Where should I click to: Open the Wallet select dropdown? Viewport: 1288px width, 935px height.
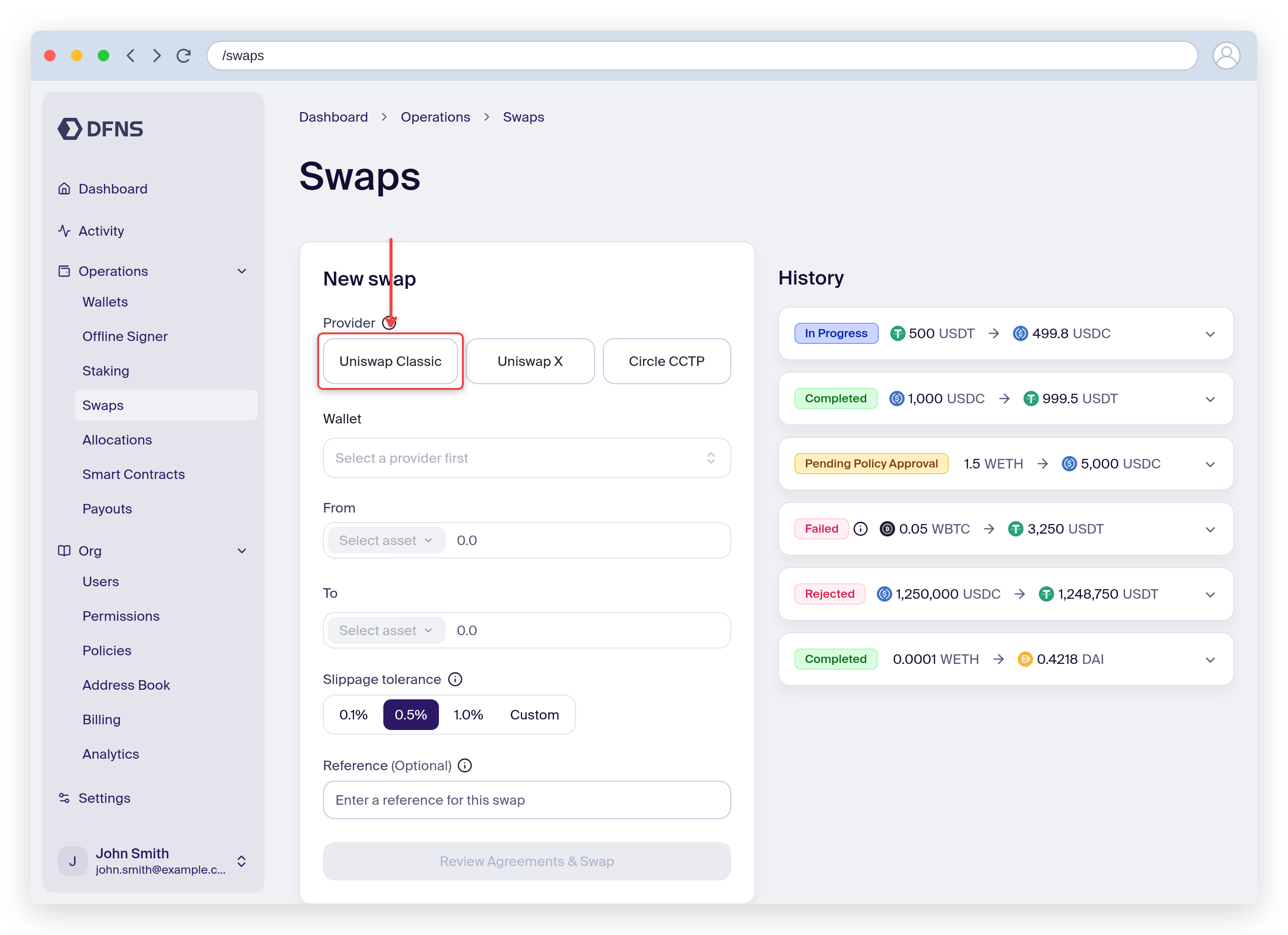click(527, 457)
